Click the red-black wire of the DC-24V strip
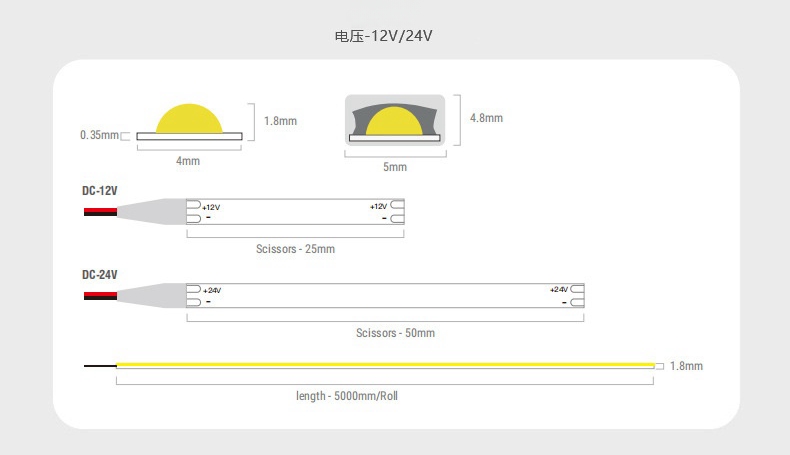Screen dimensions: 790x455 (100, 296)
